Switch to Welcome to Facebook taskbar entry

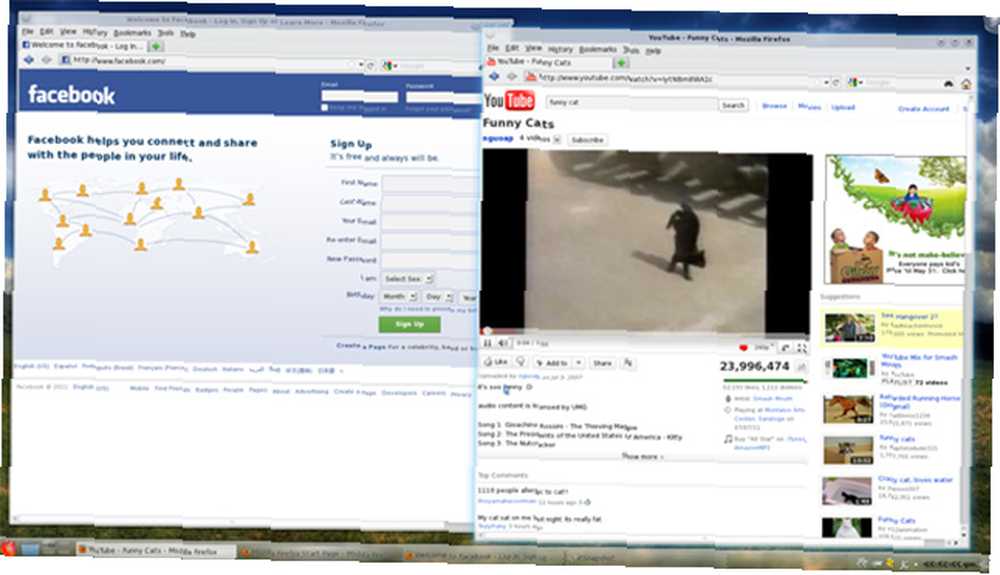tap(483, 556)
